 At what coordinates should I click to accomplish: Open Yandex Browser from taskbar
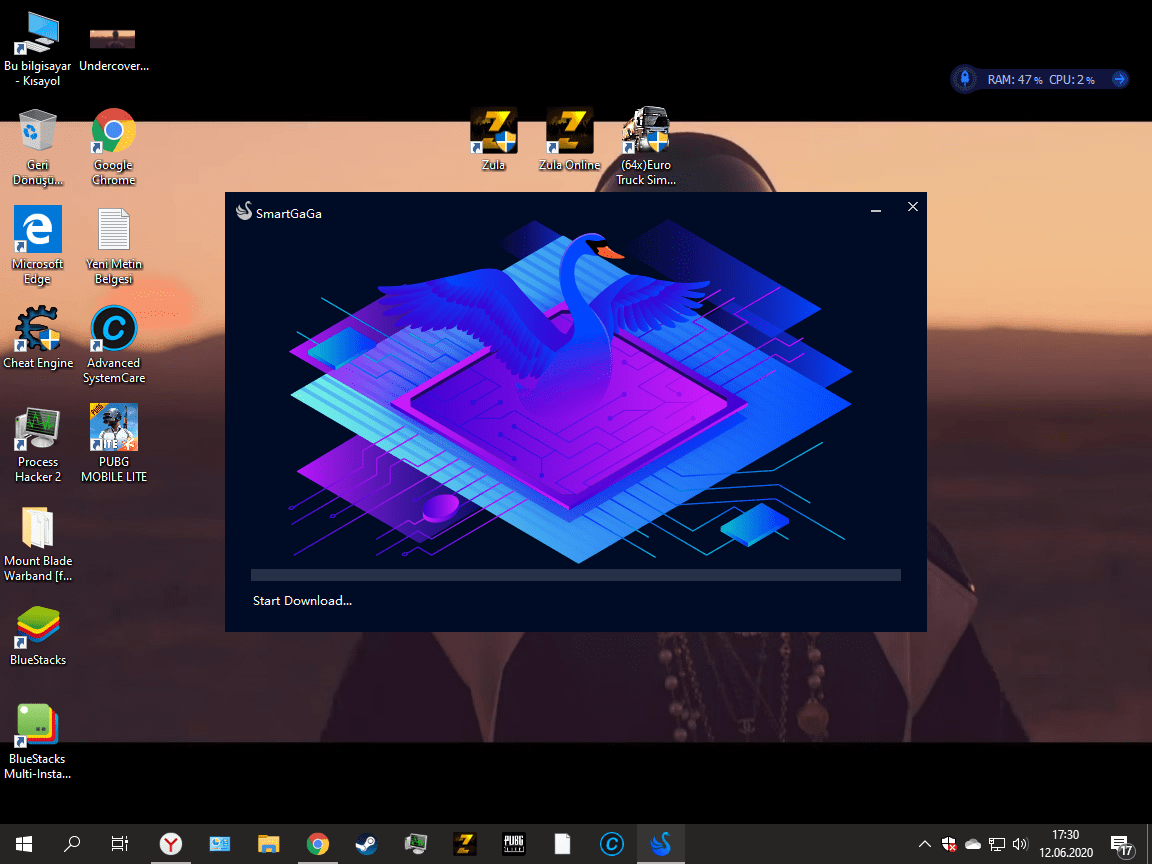click(x=170, y=844)
